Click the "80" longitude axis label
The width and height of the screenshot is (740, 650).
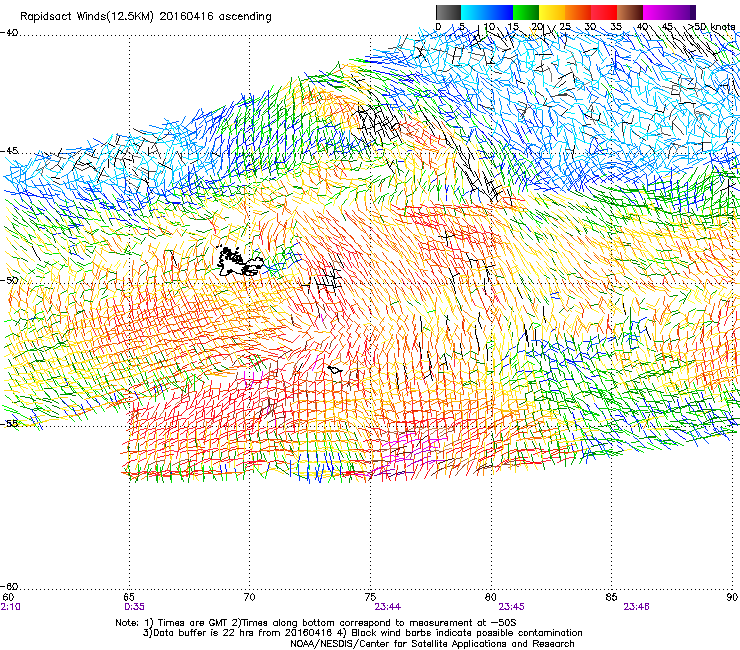pyautogui.click(x=491, y=597)
